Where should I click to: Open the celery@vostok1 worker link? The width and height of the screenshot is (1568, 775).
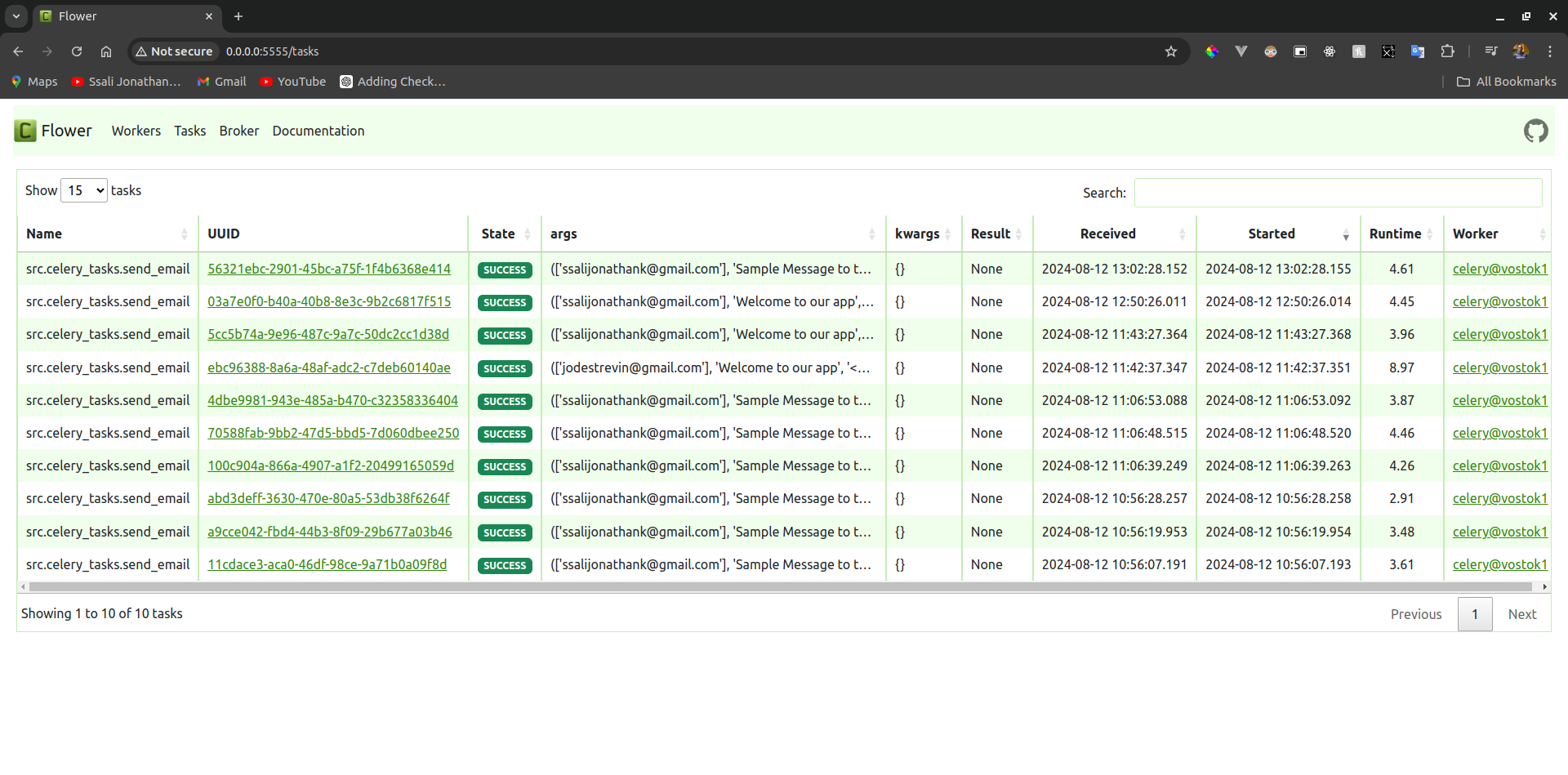tap(1499, 269)
